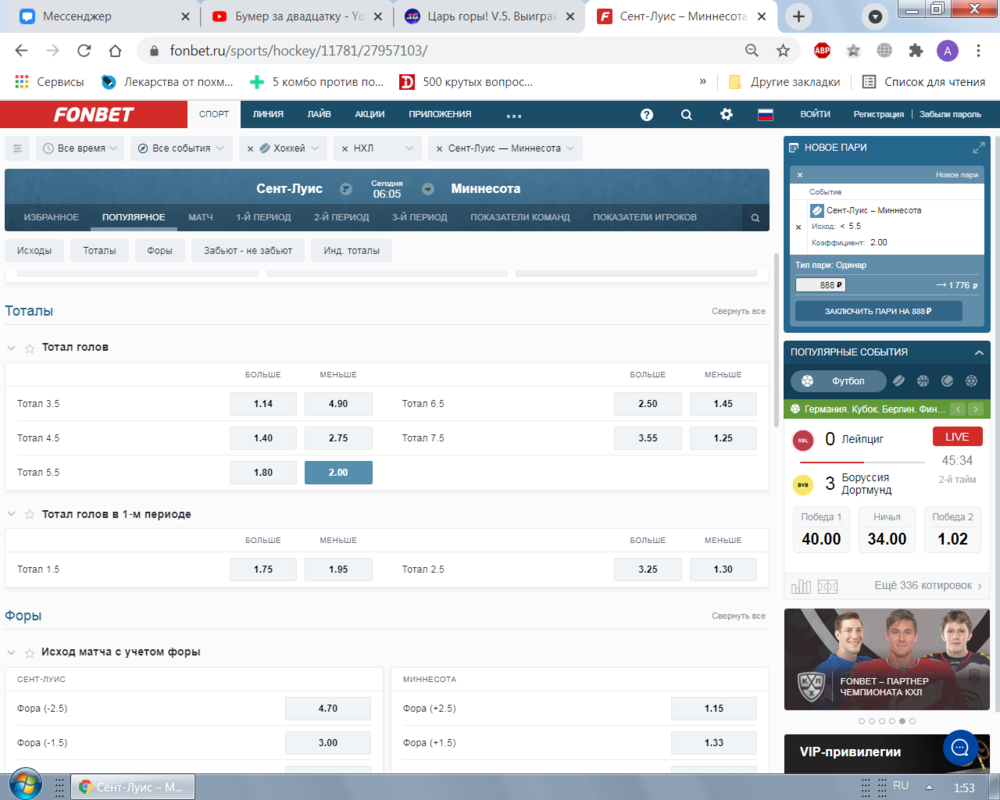
Task: Expand the Новое пари coupon panel to fullscreen
Action: 978,148
